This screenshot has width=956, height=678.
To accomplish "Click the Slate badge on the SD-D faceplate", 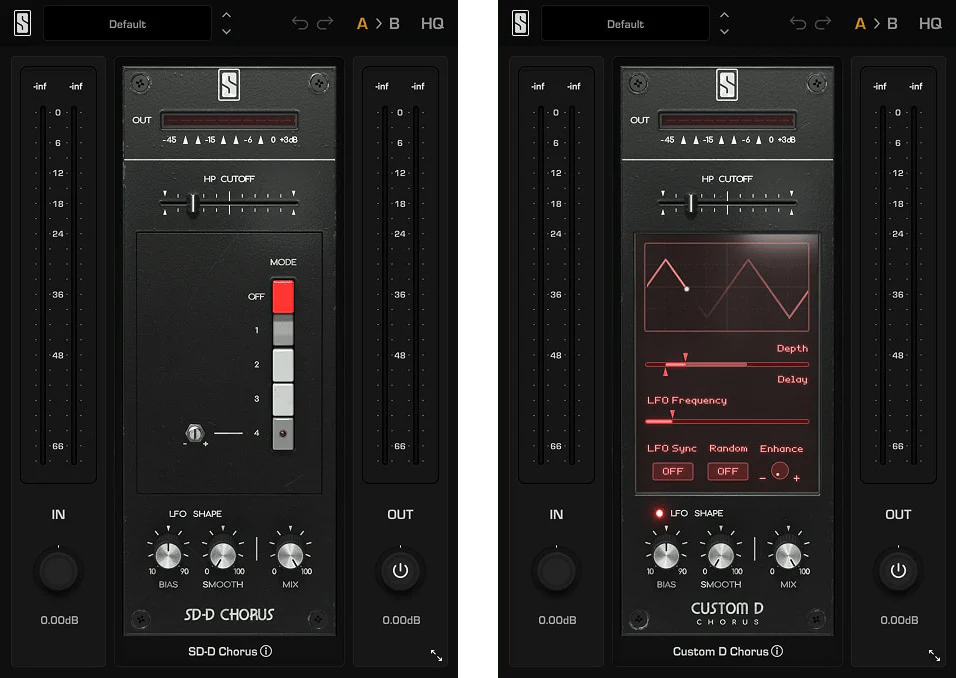I will (229, 85).
